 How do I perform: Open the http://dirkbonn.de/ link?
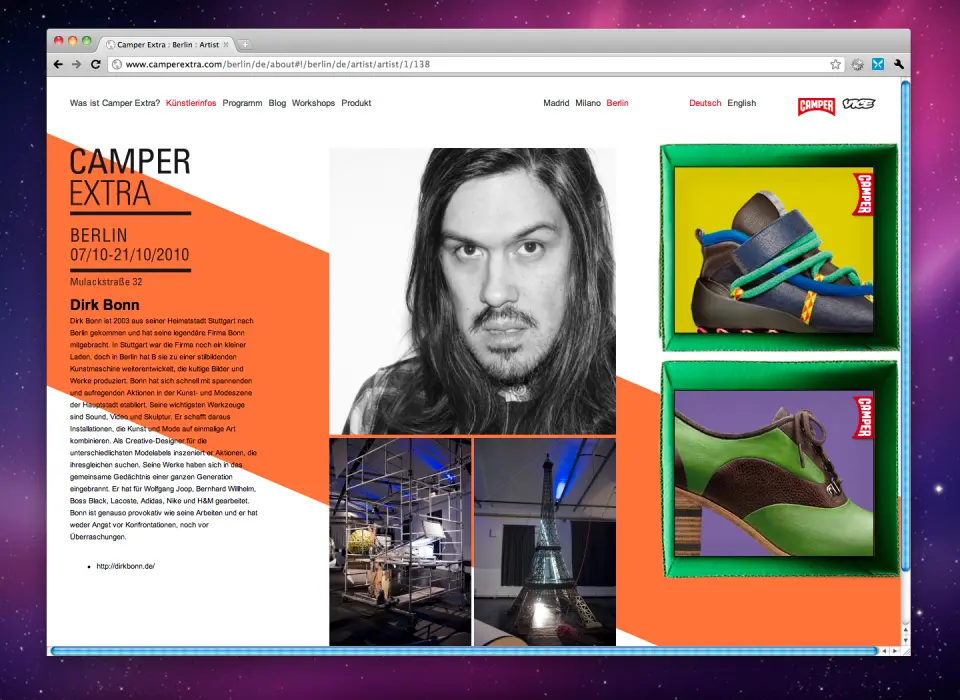pos(126,566)
